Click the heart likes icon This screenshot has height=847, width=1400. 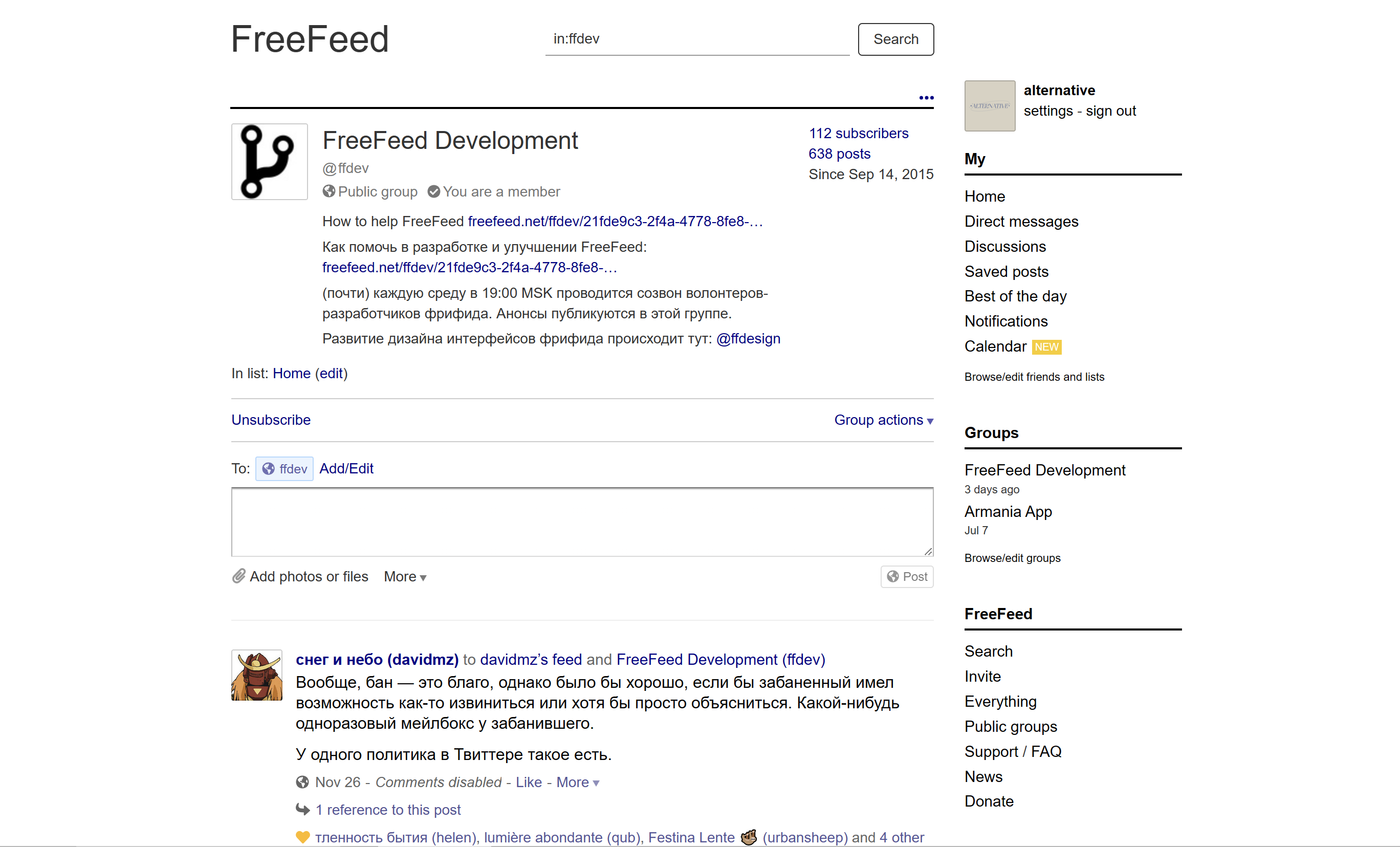tap(302, 837)
